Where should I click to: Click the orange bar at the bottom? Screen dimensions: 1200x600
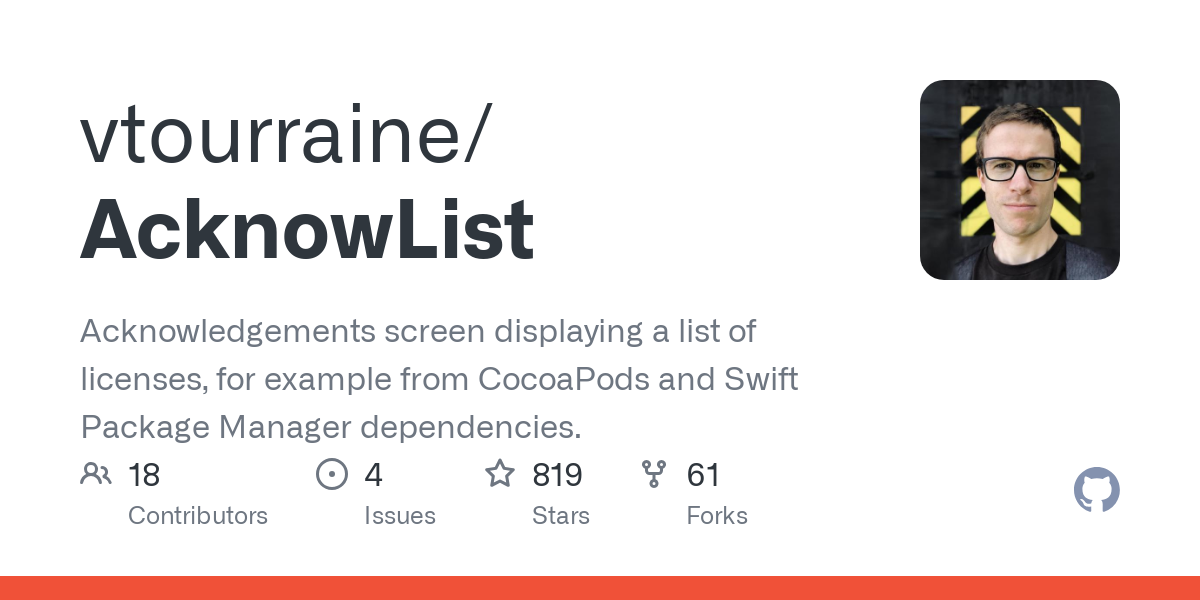coord(600,588)
